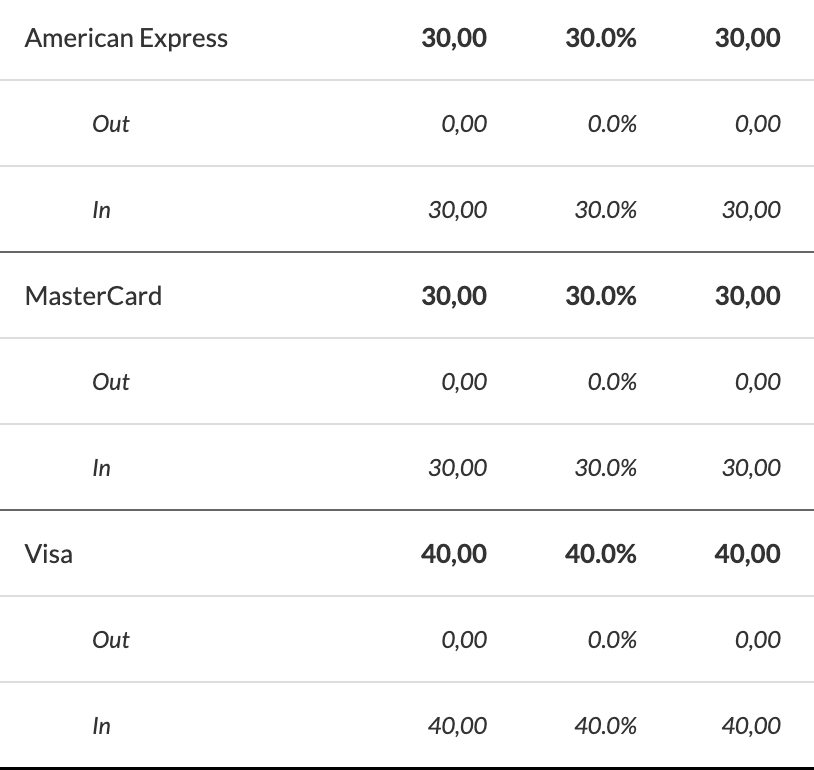814x770 pixels.
Task: Select the In sub-row under MasterCard
Action: pyautogui.click(x=101, y=468)
